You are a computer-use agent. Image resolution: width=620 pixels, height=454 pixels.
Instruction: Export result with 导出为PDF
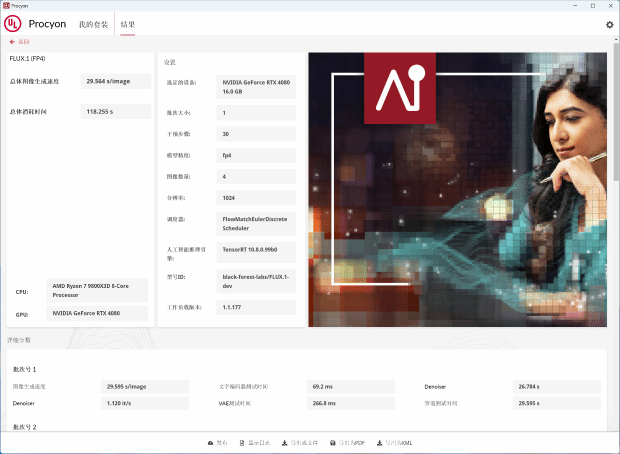tap(347, 443)
